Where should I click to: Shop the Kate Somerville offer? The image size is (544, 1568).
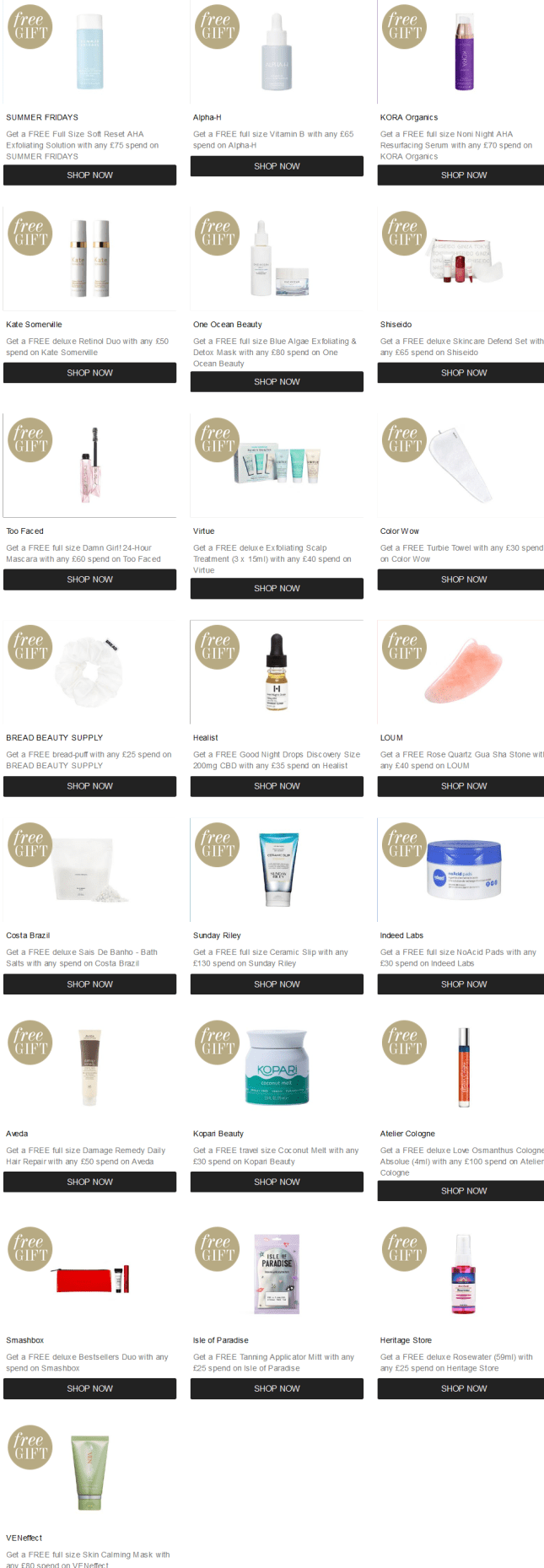coord(89,373)
